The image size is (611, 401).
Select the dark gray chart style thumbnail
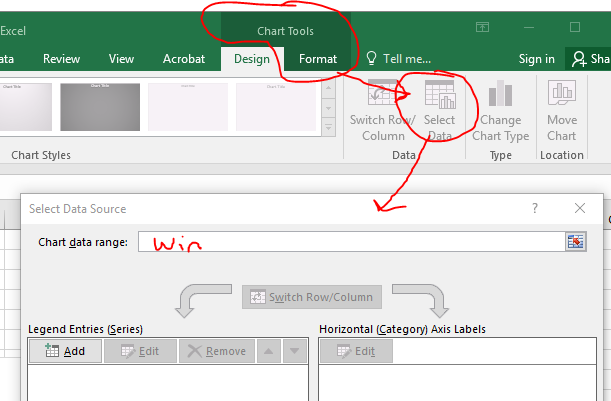click(x=98, y=107)
